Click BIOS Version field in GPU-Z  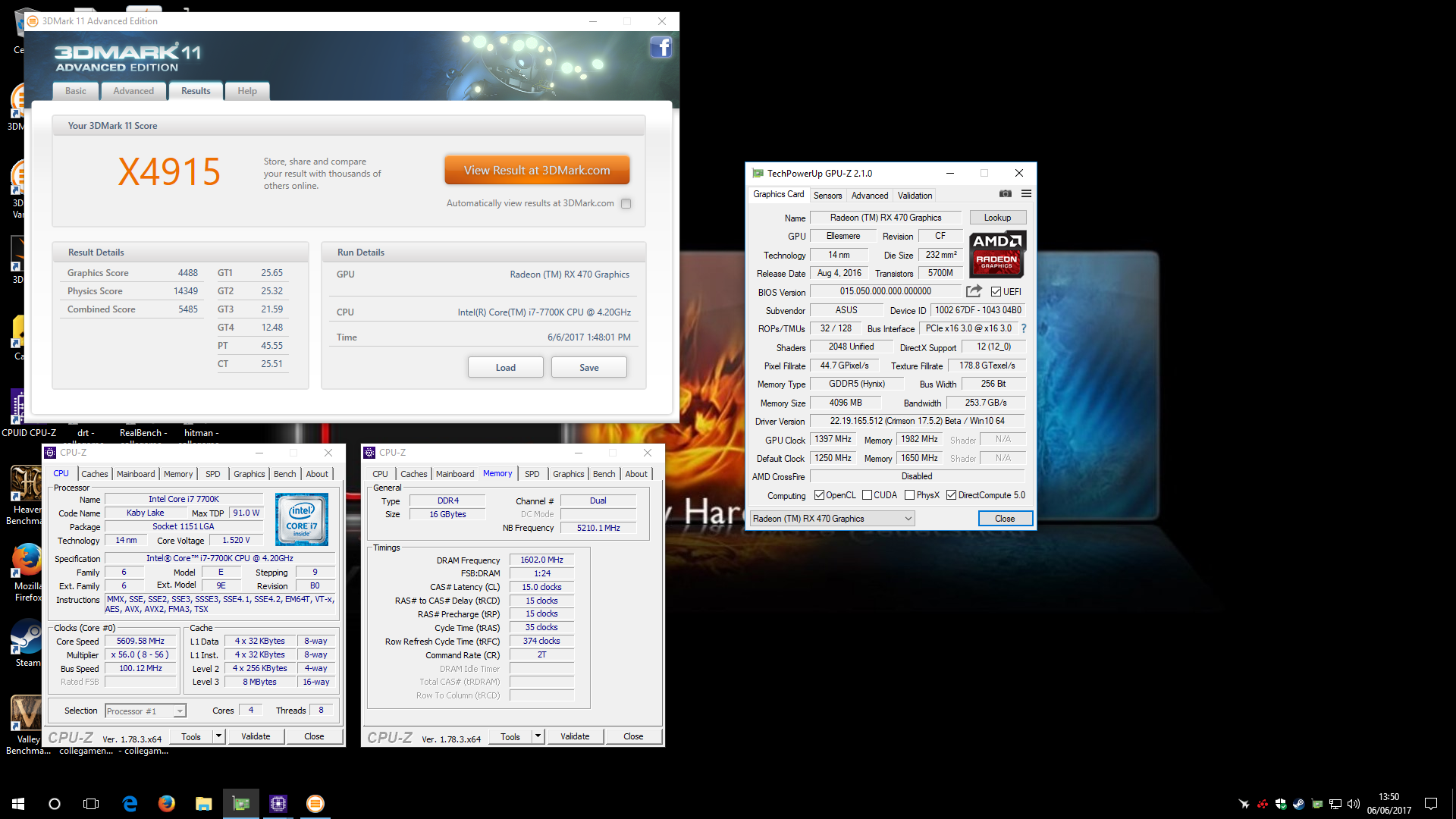pos(886,291)
